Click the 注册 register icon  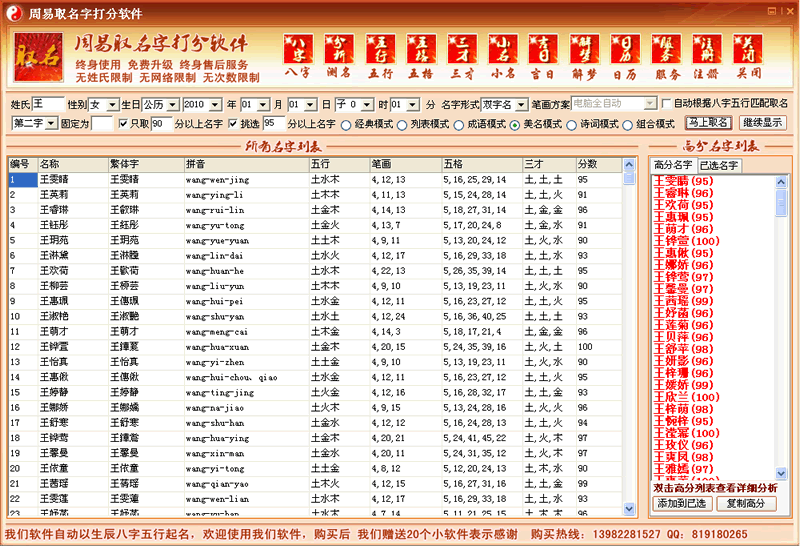click(x=706, y=56)
